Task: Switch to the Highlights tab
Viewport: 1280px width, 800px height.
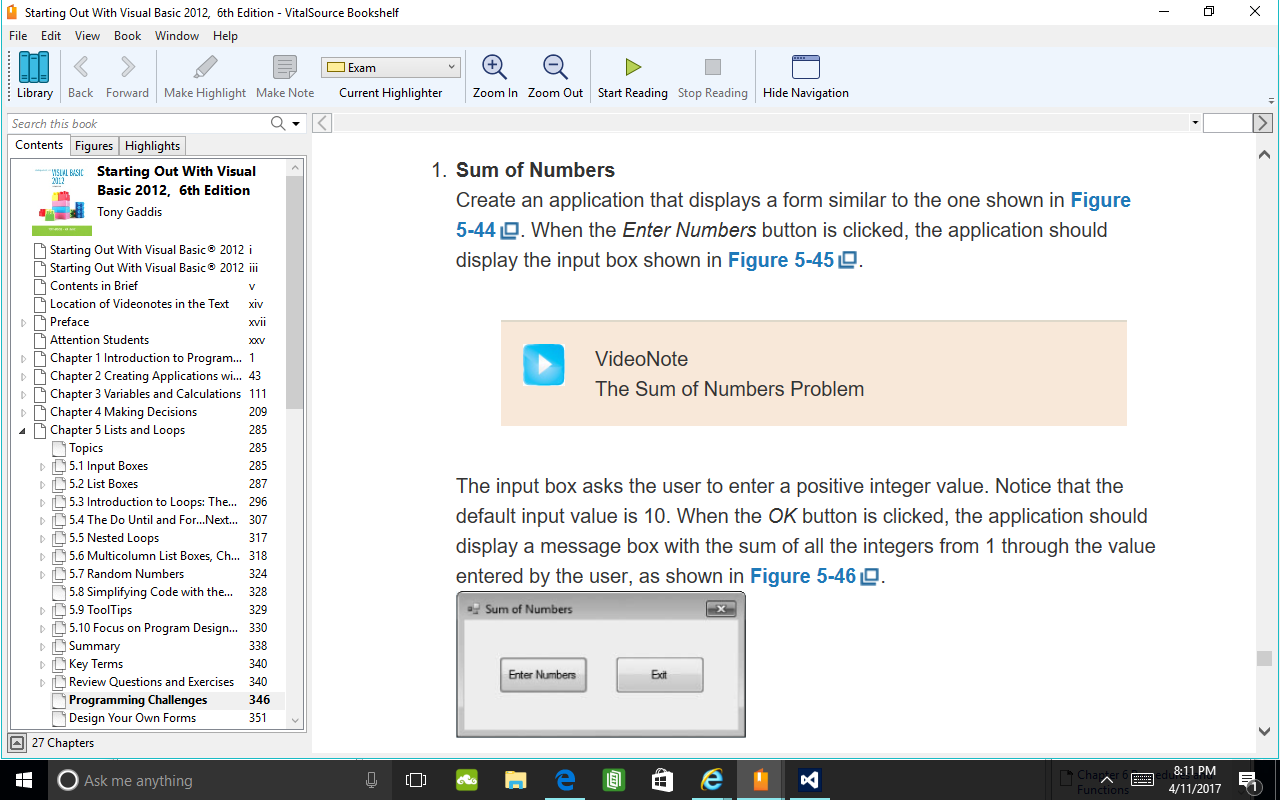Action: pos(153,146)
